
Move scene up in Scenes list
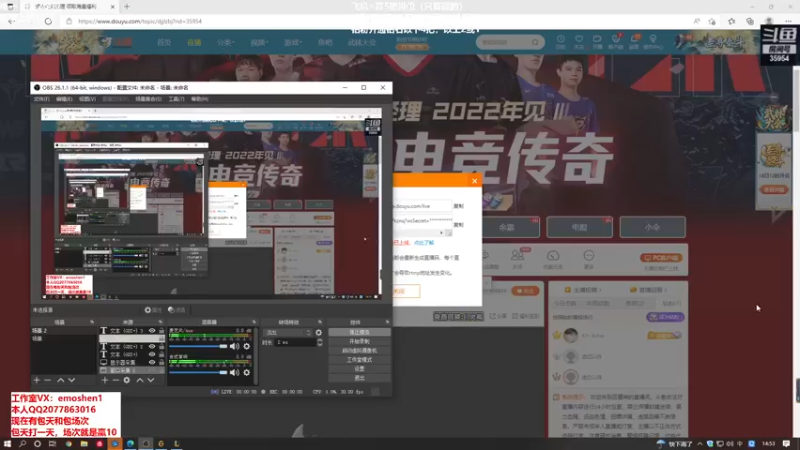point(60,380)
